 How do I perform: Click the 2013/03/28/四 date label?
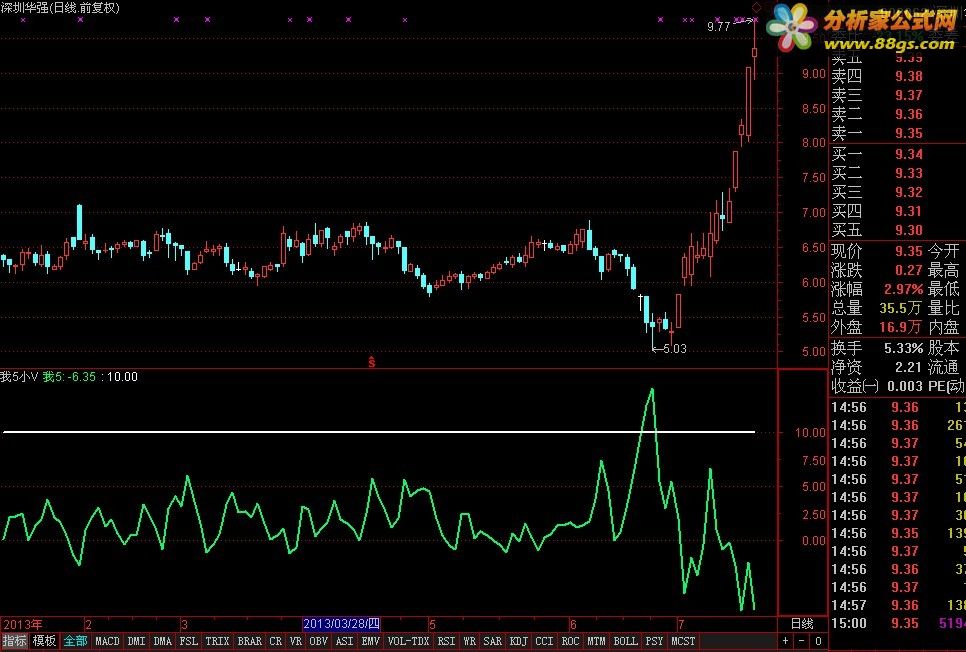click(341, 624)
